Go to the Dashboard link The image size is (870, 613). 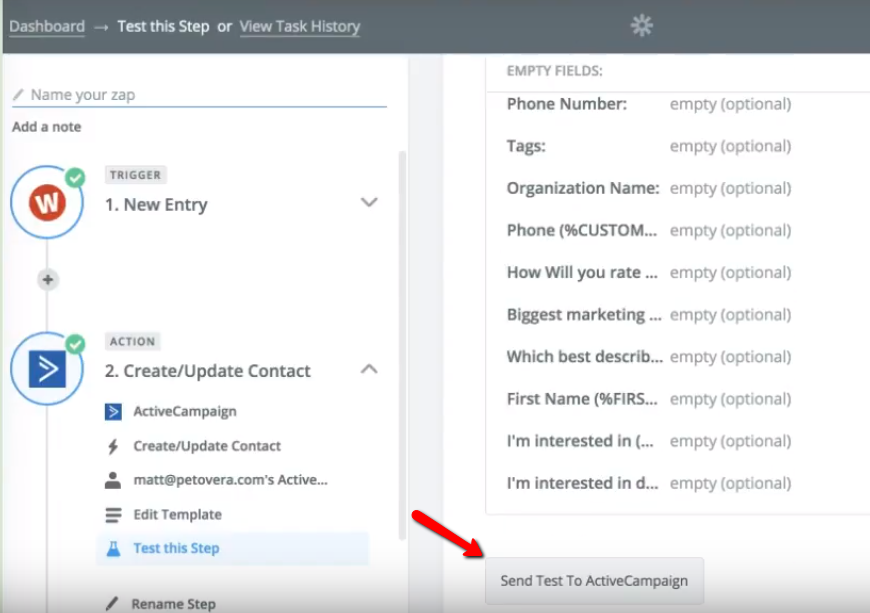tap(47, 26)
